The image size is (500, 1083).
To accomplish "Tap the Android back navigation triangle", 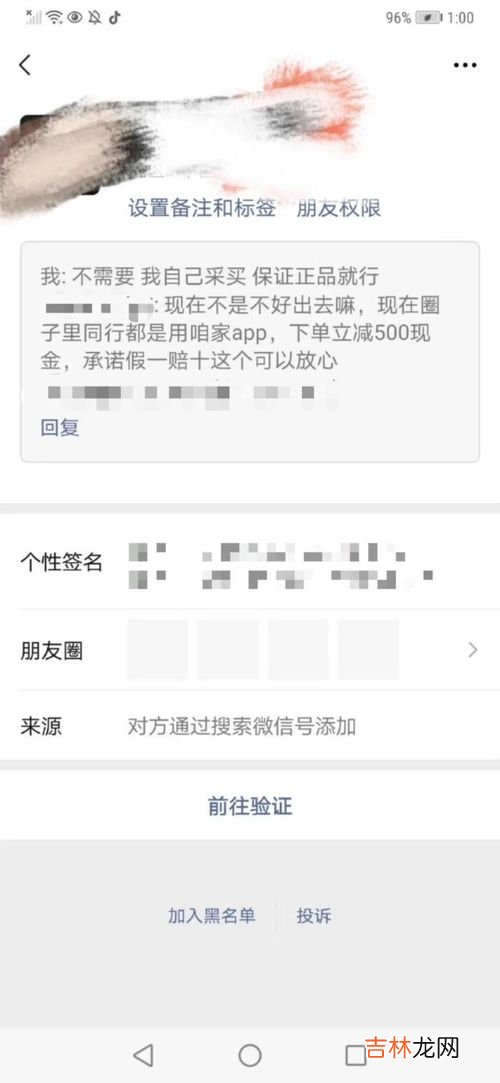I will pyautogui.click(x=143, y=1055).
